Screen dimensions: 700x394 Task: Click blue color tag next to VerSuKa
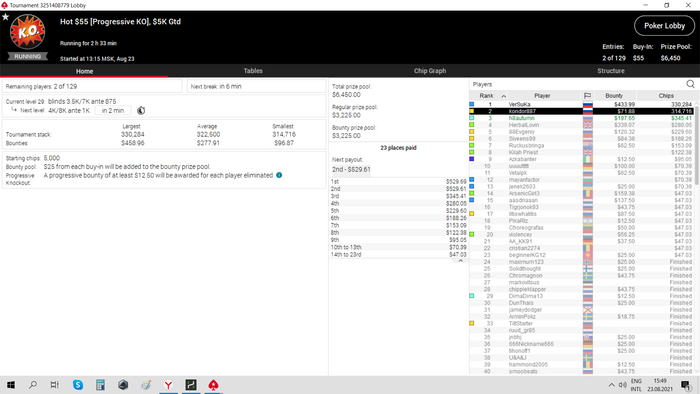(x=471, y=104)
